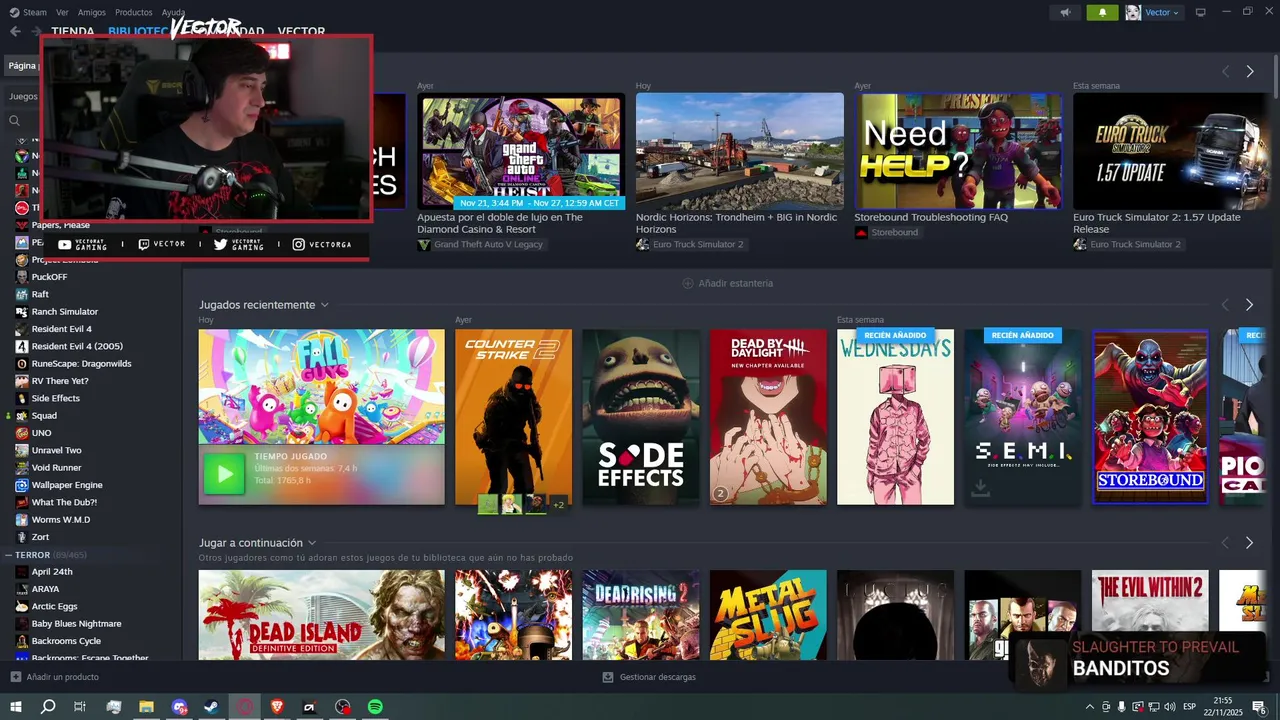
Task: Click the Side Effects list icon
Action: (x=22, y=398)
